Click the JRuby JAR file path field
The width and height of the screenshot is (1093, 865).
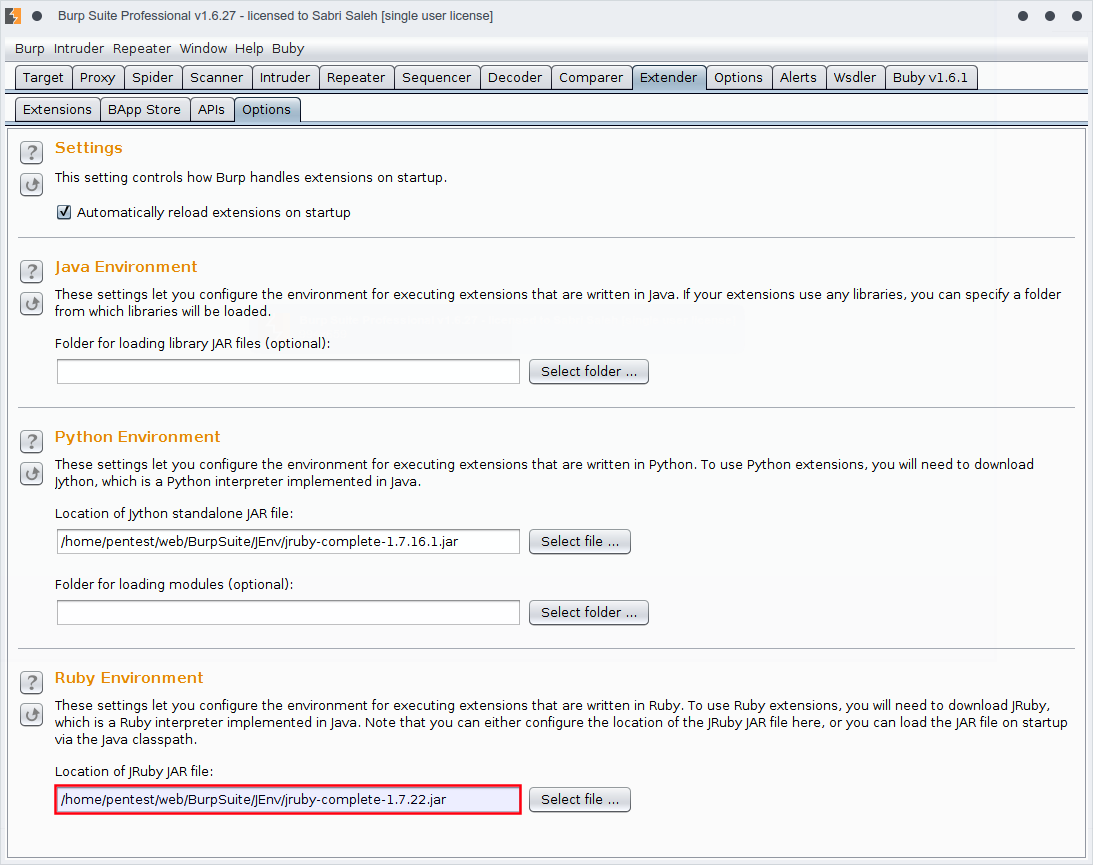pyautogui.click(x=288, y=799)
